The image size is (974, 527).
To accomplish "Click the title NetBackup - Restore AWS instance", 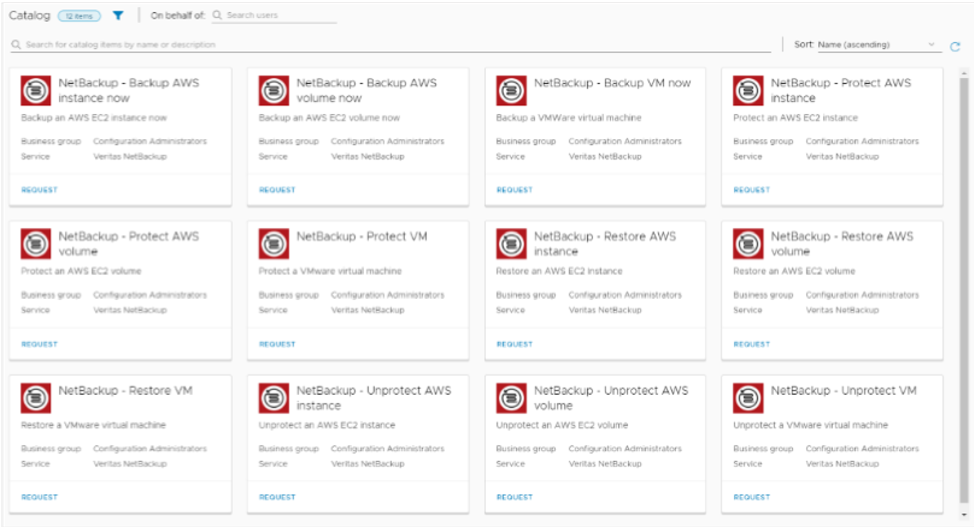I will (605, 244).
